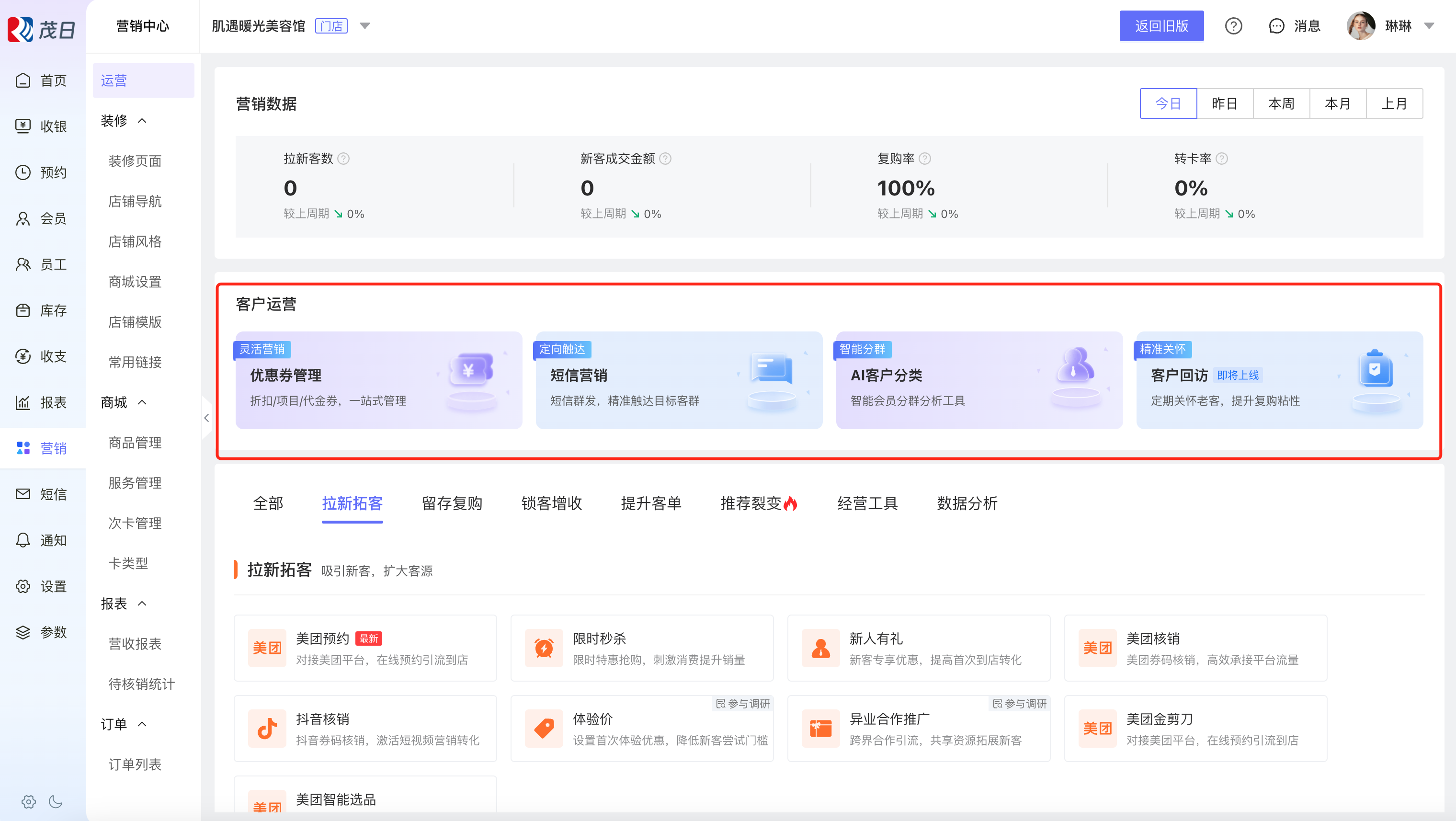Image resolution: width=1456 pixels, height=821 pixels.
Task: Switch to 留存复购 tab
Action: tap(452, 502)
